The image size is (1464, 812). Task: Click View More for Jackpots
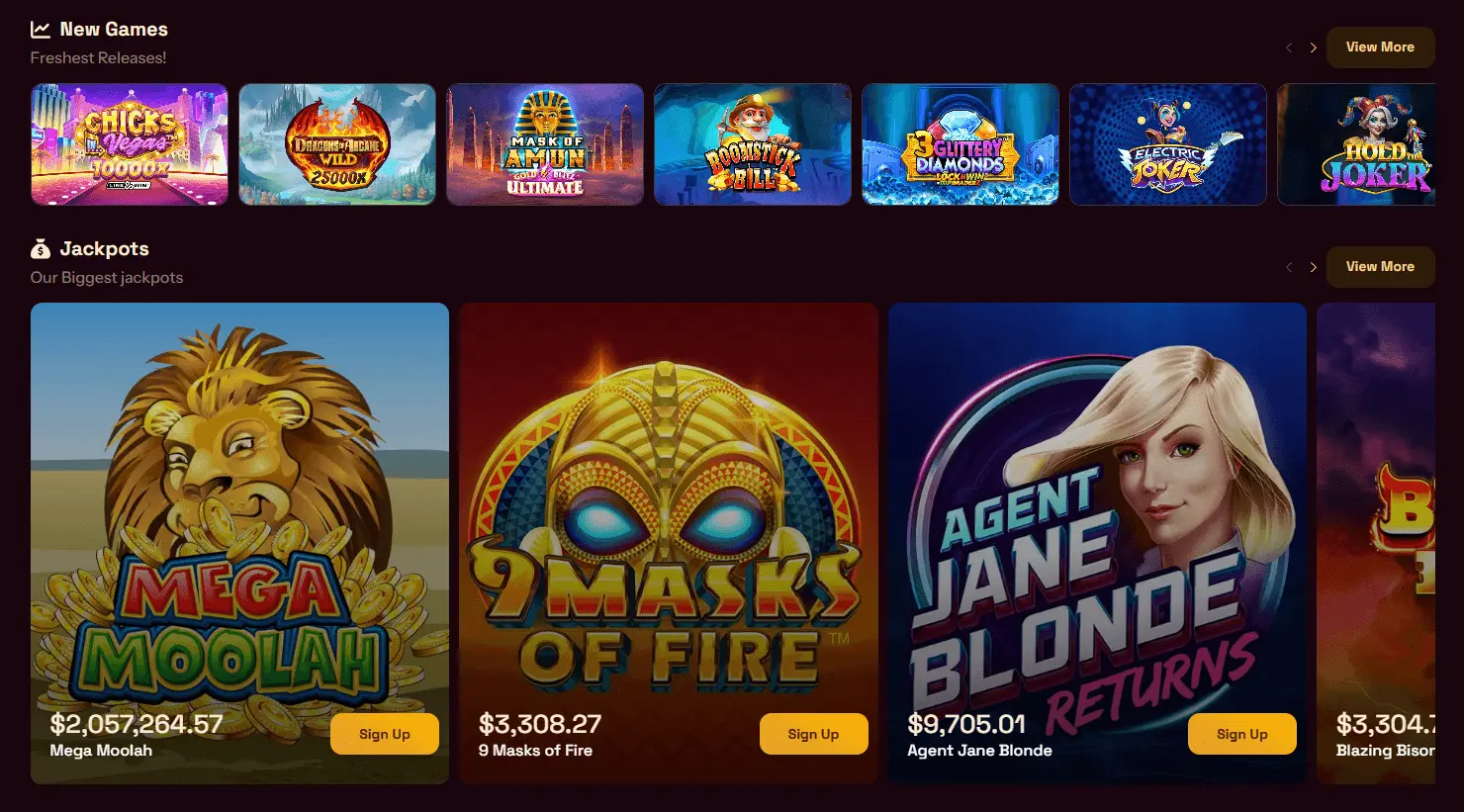1380,267
